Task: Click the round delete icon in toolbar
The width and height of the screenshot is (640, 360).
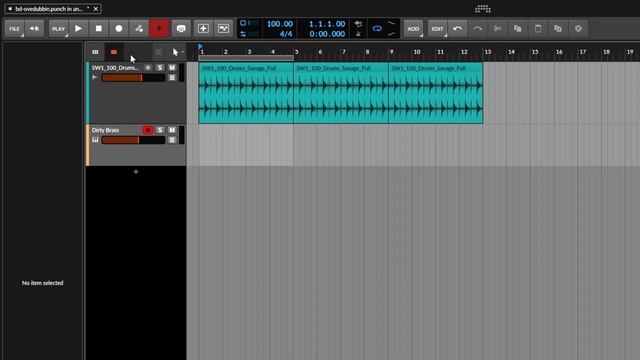Action: point(578,29)
